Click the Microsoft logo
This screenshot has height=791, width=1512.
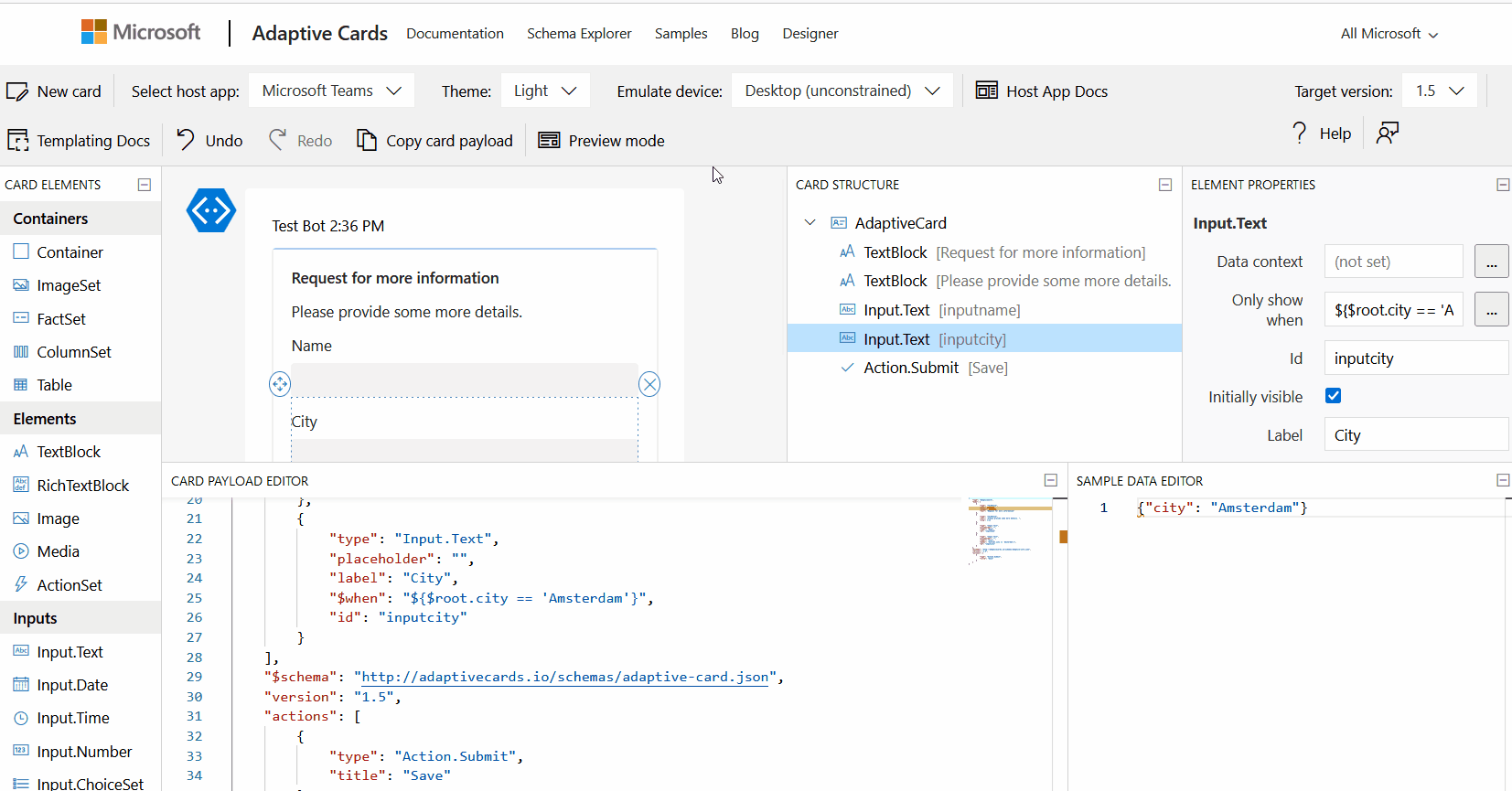pos(141,32)
